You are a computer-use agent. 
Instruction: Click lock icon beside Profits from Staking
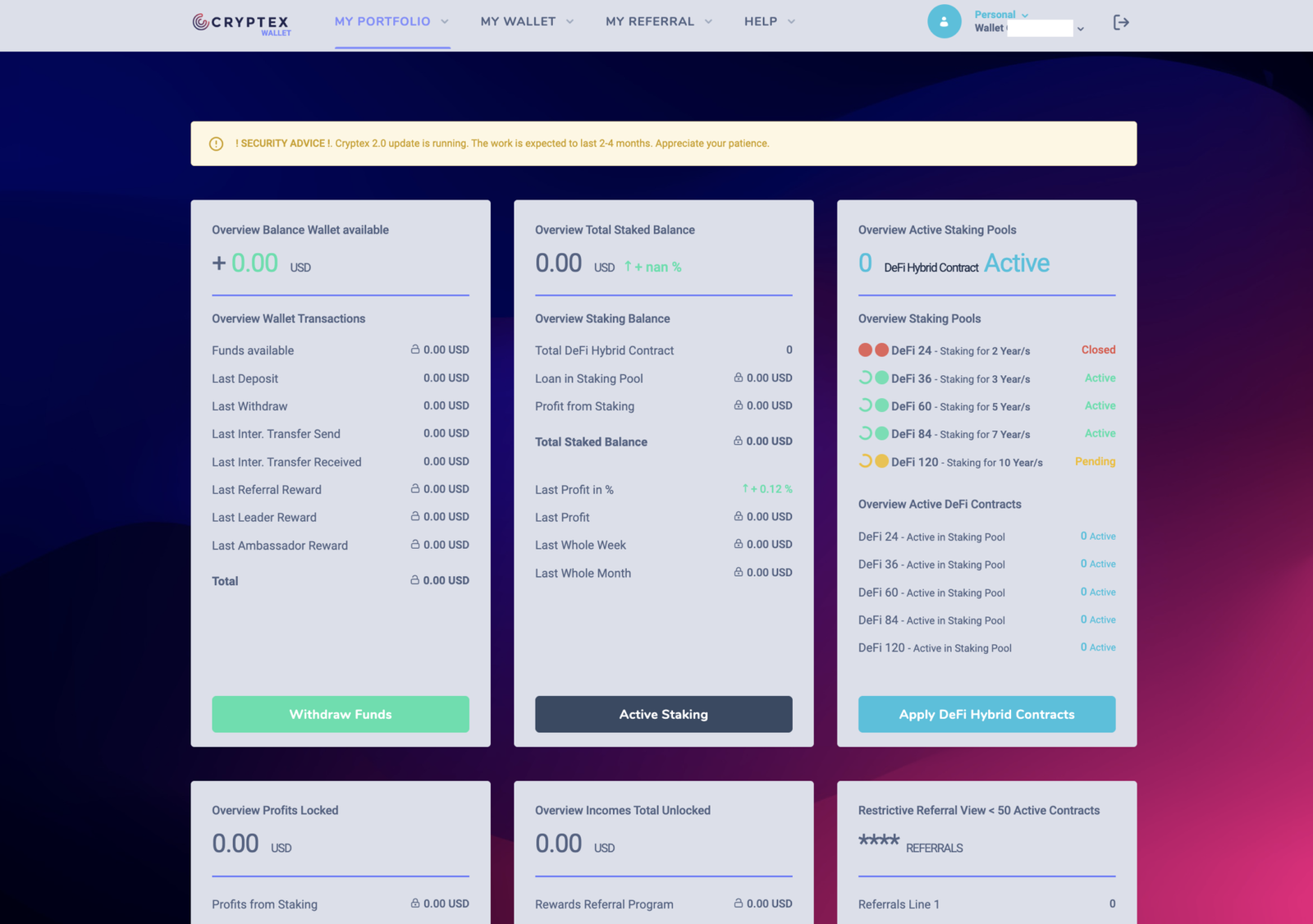click(x=415, y=903)
